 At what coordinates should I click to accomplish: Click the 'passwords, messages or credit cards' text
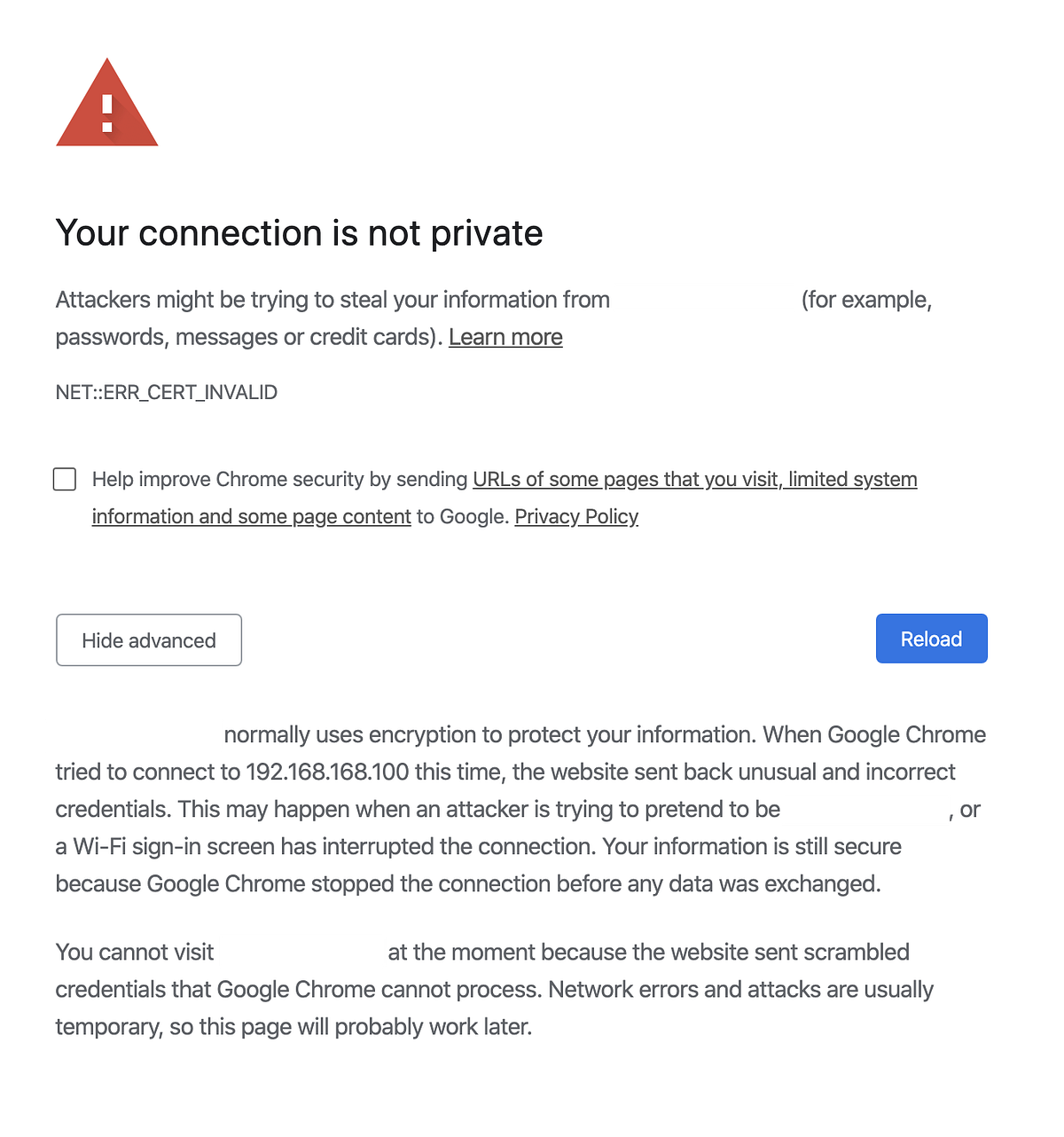coord(248,337)
